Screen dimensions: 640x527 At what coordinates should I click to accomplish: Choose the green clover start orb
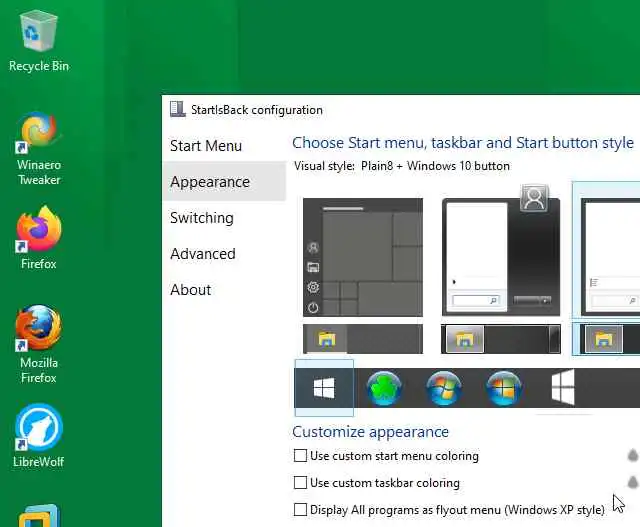(384, 388)
